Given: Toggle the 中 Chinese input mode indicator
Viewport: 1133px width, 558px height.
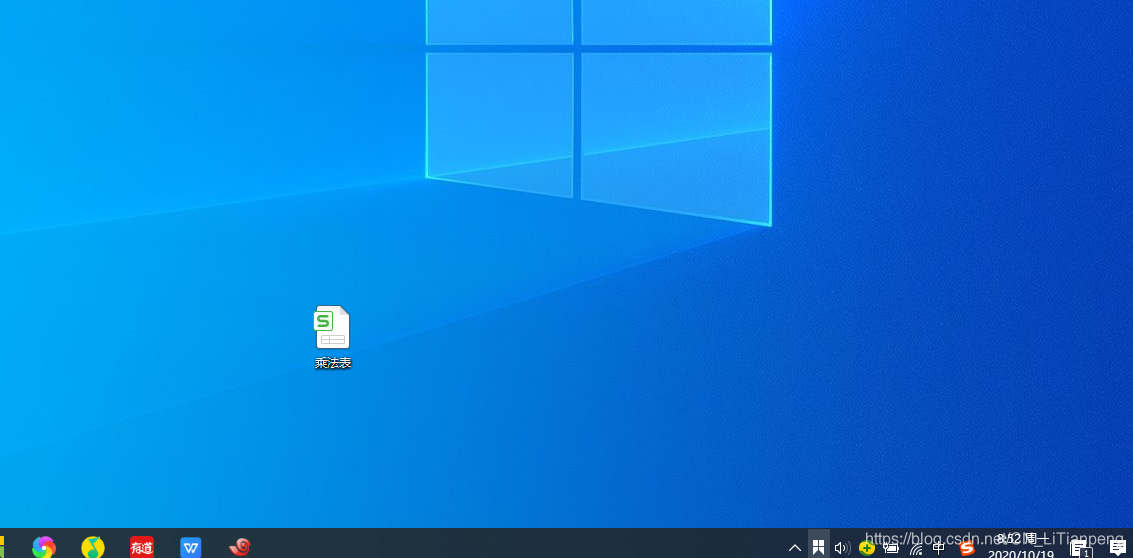Looking at the screenshot, I should click(939, 548).
